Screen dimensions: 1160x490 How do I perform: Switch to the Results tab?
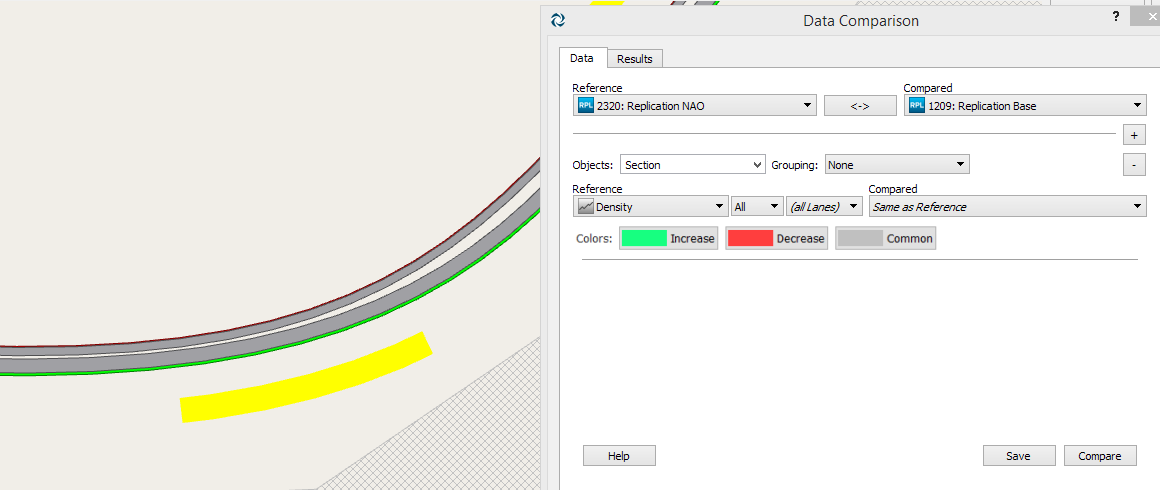click(x=634, y=59)
